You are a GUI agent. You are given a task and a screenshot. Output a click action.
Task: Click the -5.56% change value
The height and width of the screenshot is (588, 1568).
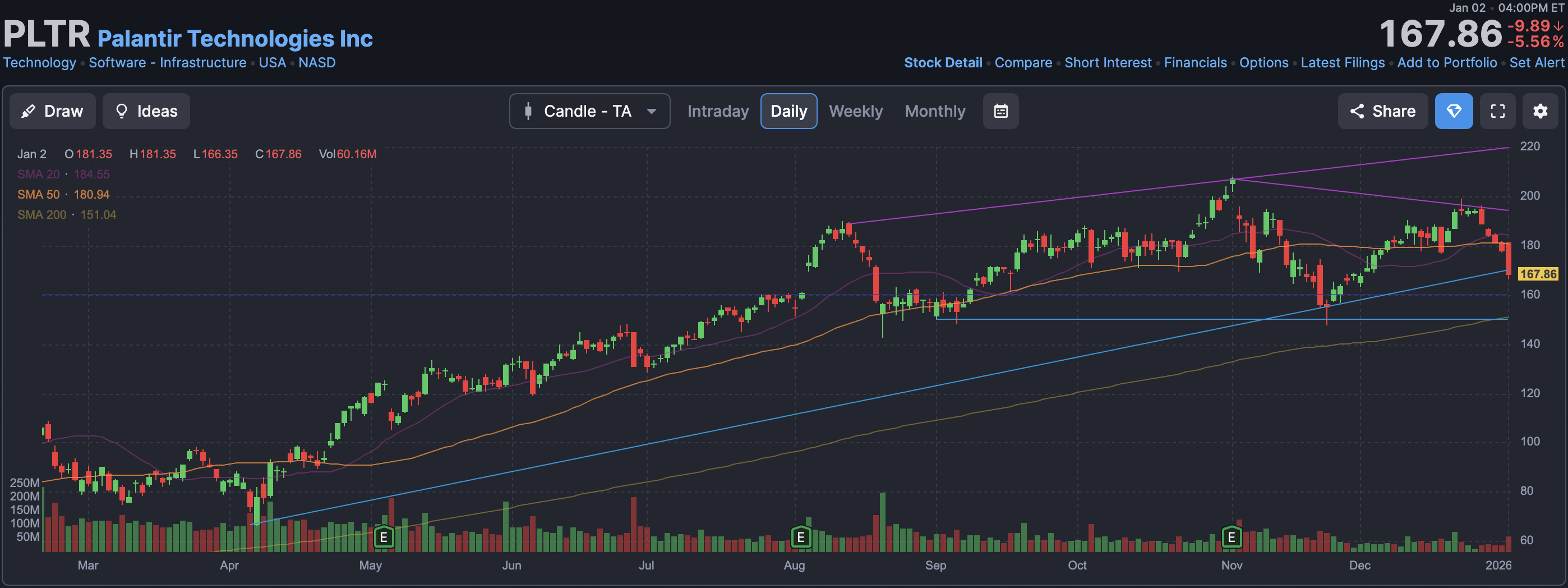click(1534, 42)
